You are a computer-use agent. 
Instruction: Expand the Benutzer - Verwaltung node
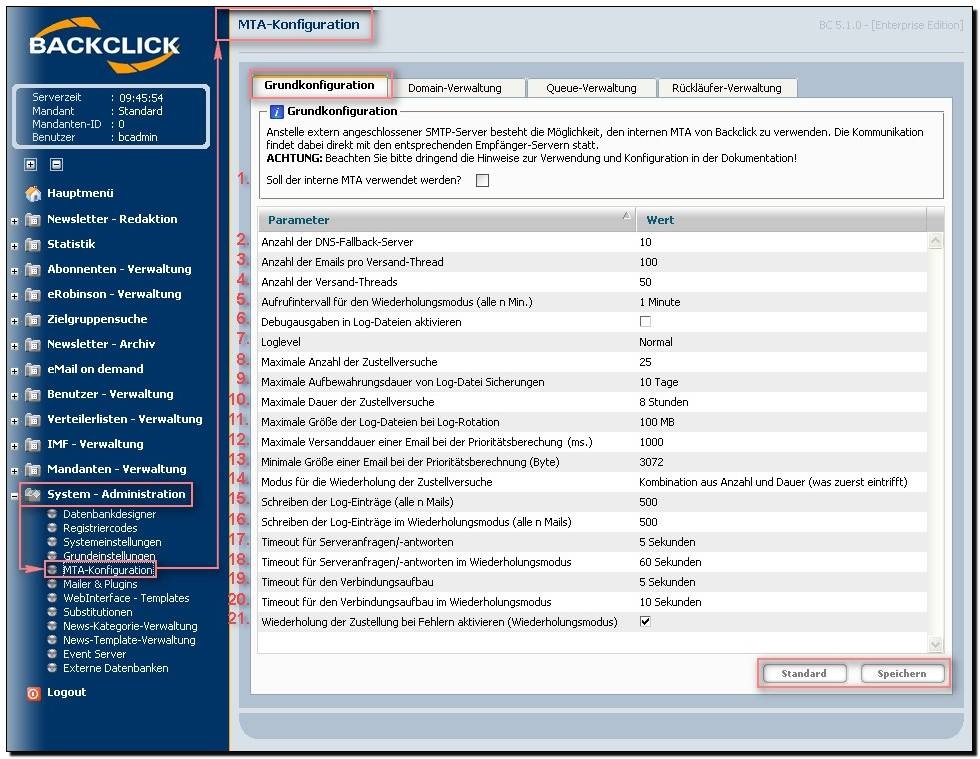(14, 396)
